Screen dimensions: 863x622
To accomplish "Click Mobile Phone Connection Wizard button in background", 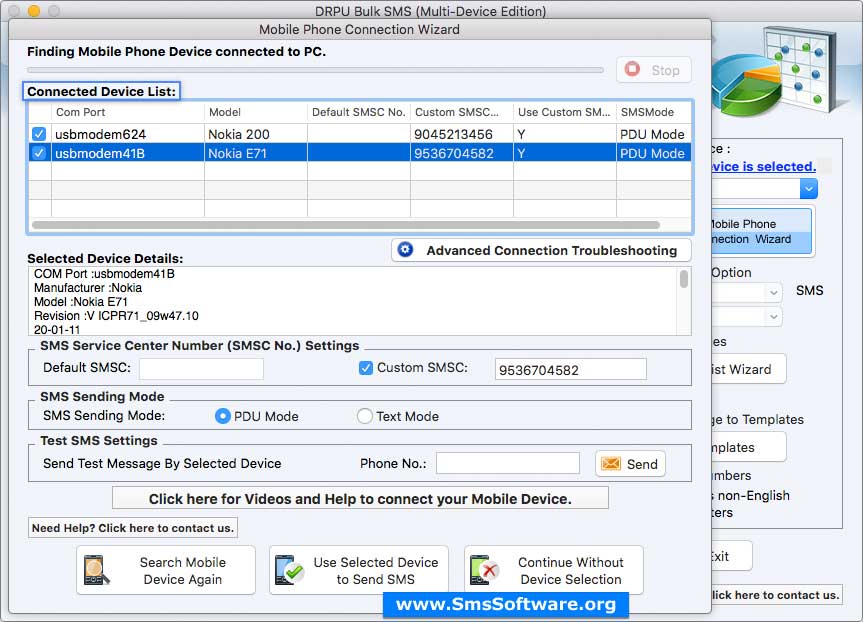I will pos(762,231).
